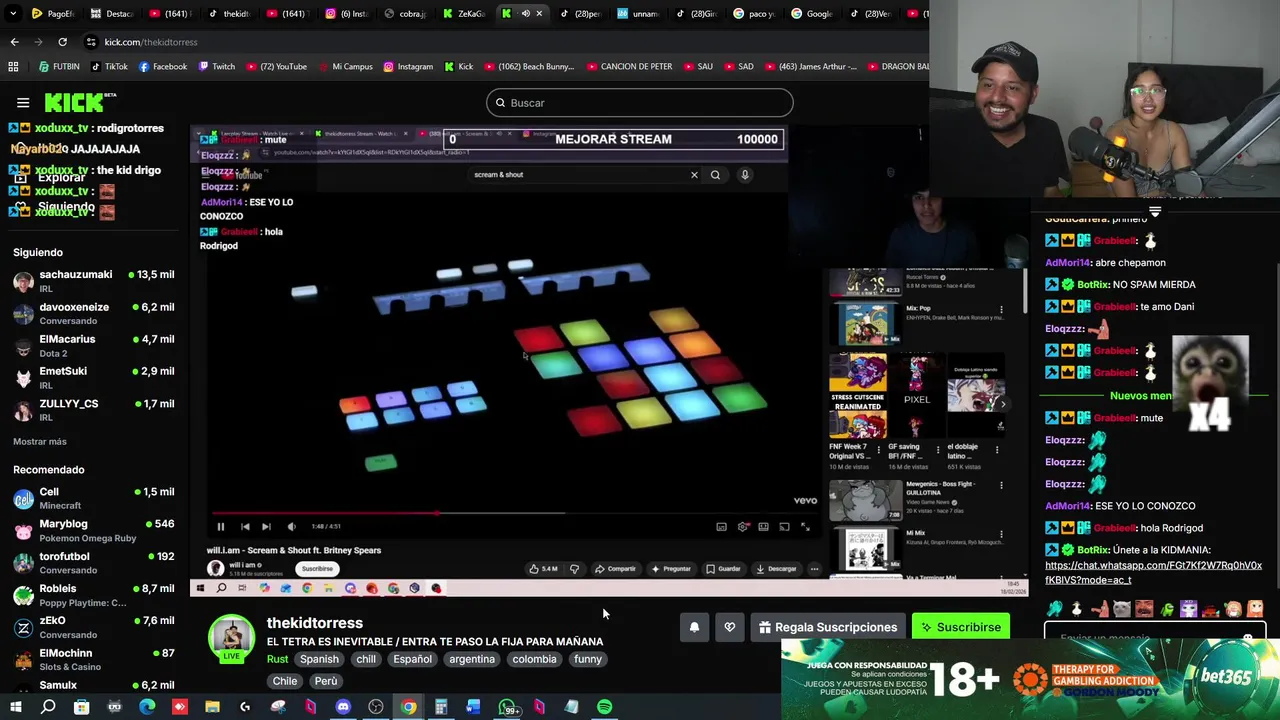The width and height of the screenshot is (1280, 720).
Task: Open the three-dot more actions under video
Action: 814,569
